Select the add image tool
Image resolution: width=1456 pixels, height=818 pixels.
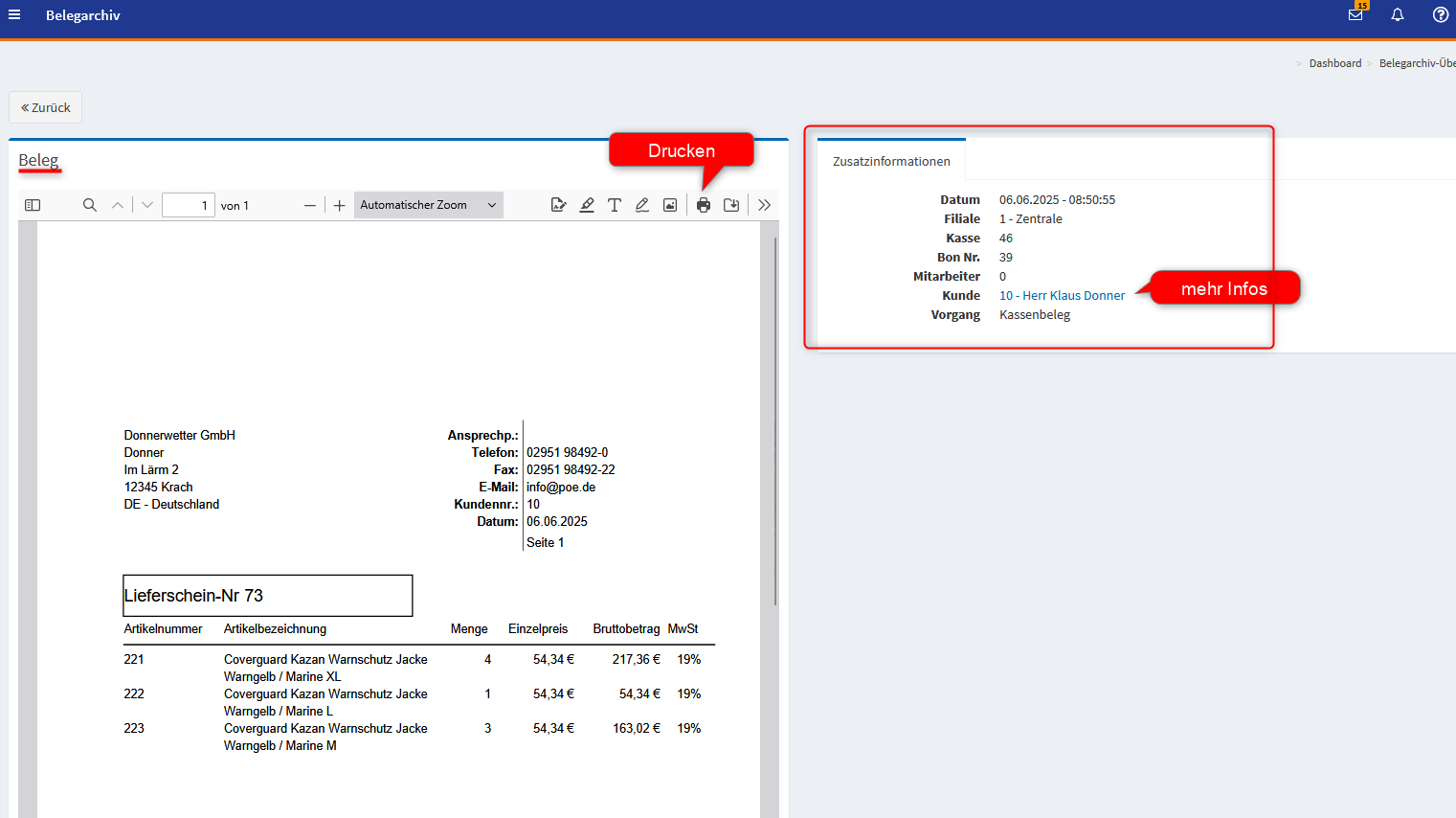(670, 205)
